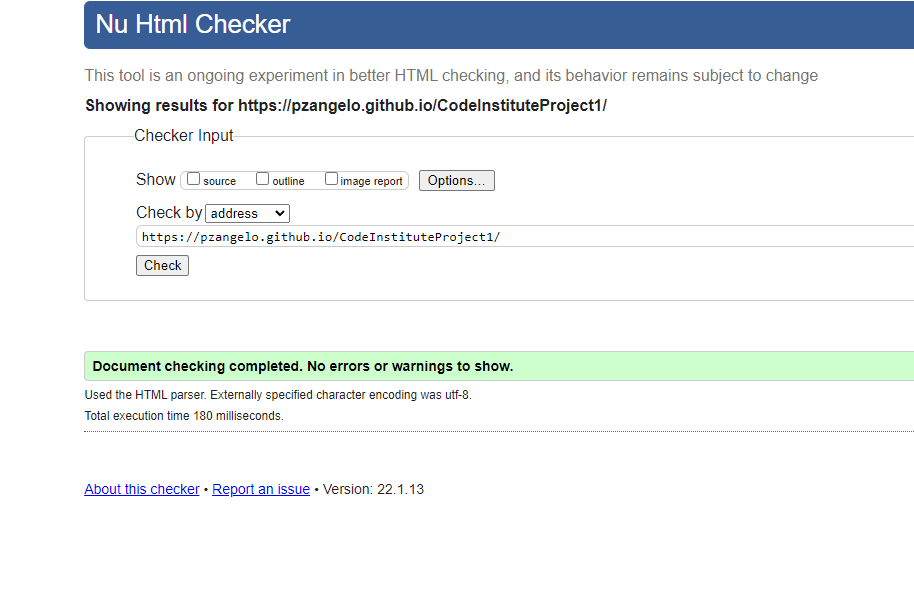Check the image report checkbox

coord(331,179)
